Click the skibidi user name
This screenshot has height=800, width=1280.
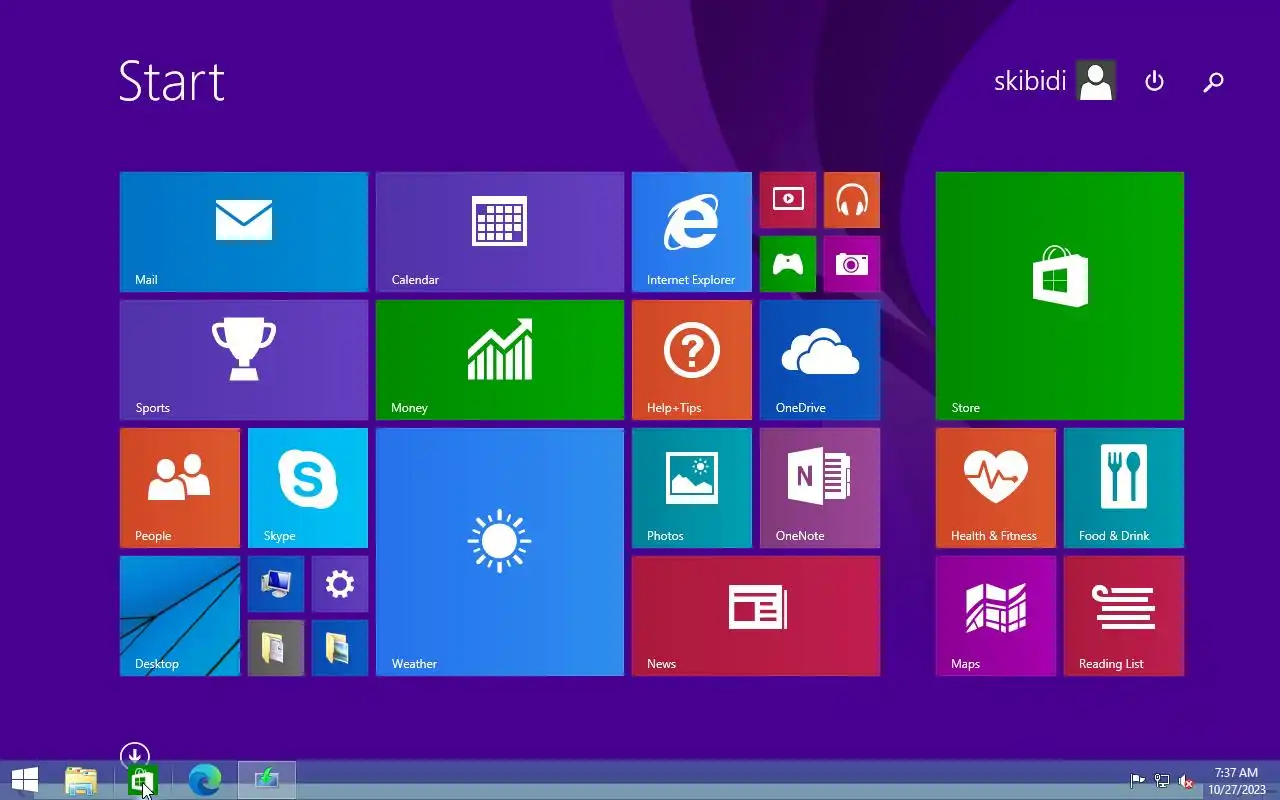pos(1030,81)
